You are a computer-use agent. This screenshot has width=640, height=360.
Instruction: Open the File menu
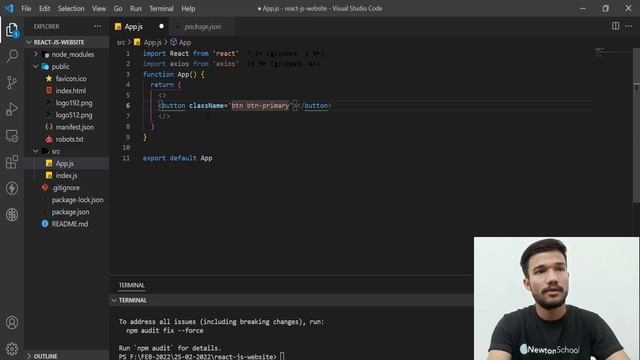26,8
